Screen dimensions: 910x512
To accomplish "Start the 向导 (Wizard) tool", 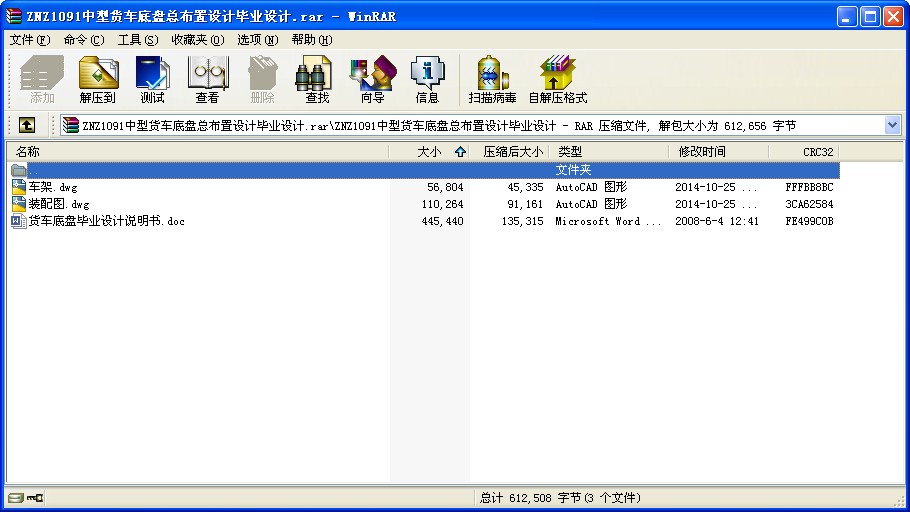I will point(372,80).
